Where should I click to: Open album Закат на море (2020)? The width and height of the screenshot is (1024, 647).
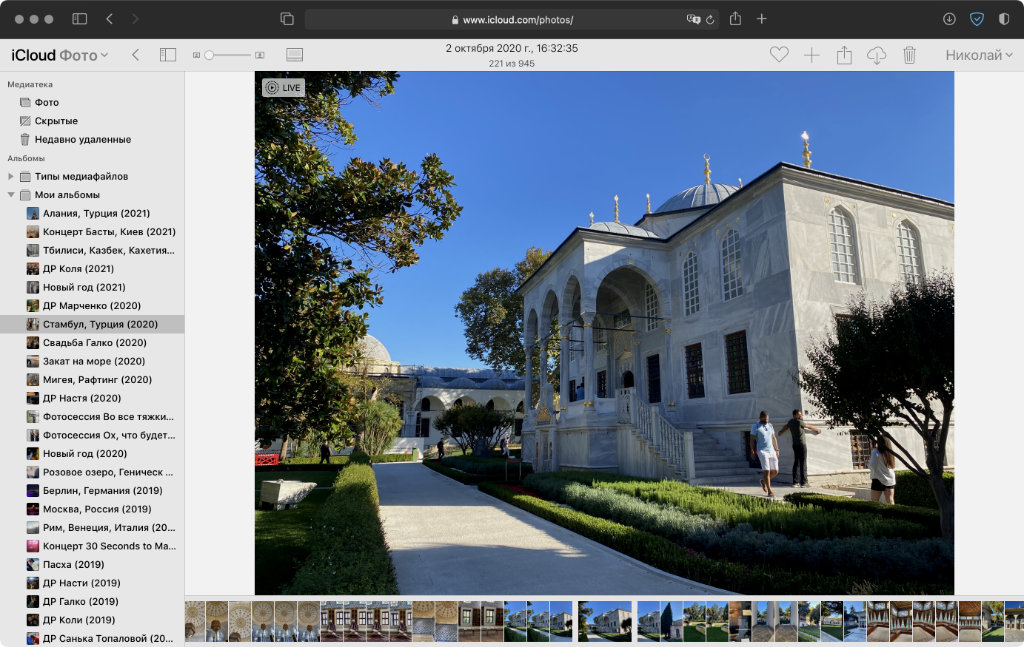click(92, 361)
